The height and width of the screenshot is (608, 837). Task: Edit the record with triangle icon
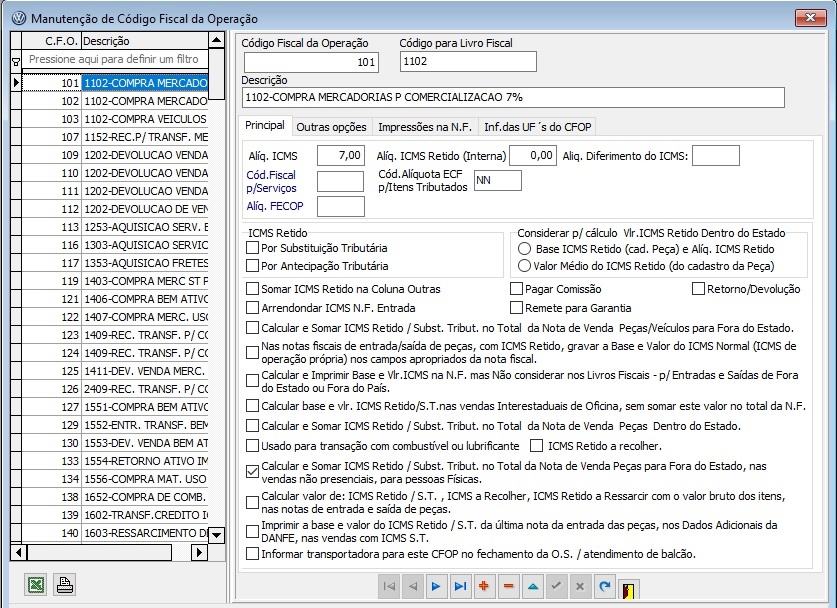[x=532, y=586]
